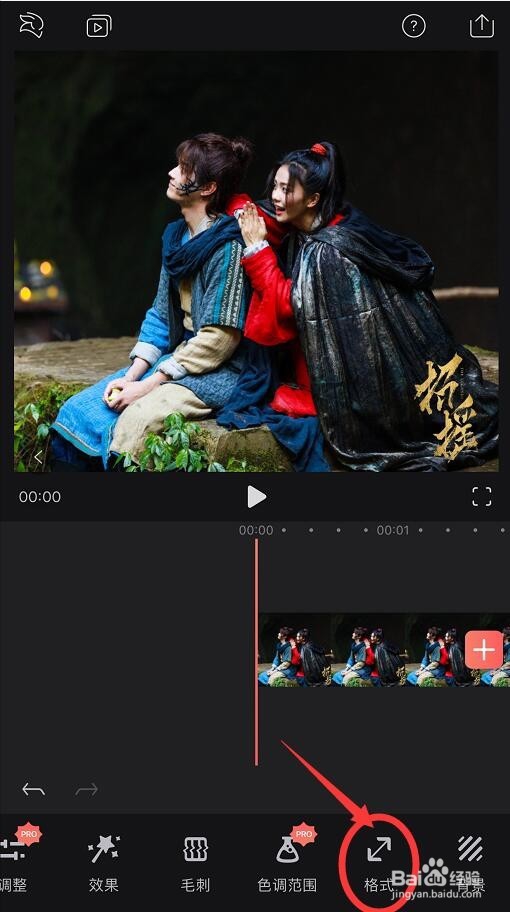
Task: Open the 格式 format tool
Action: click(x=379, y=864)
